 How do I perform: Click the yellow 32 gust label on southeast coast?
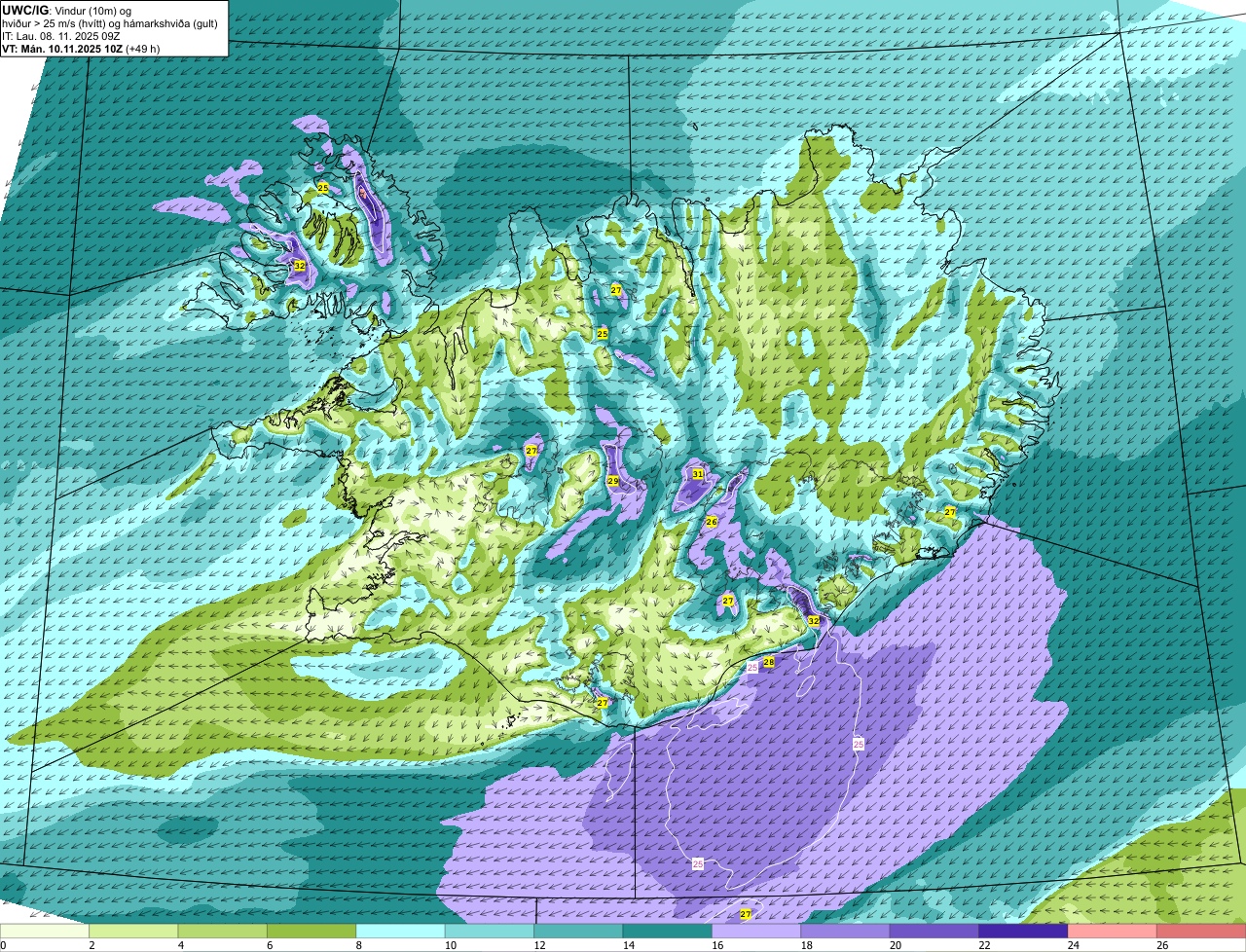point(814,620)
